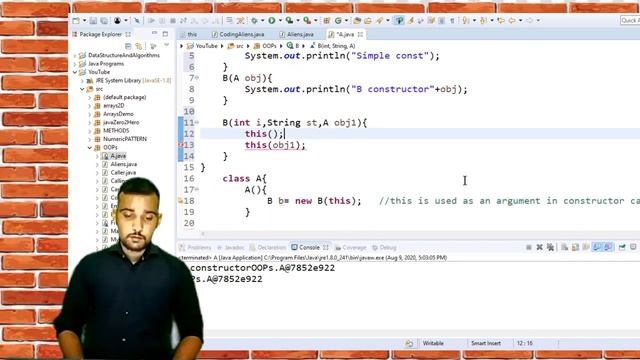Click the New file wizard icon
Screen dimensions: 640x360
(x=76, y=20)
